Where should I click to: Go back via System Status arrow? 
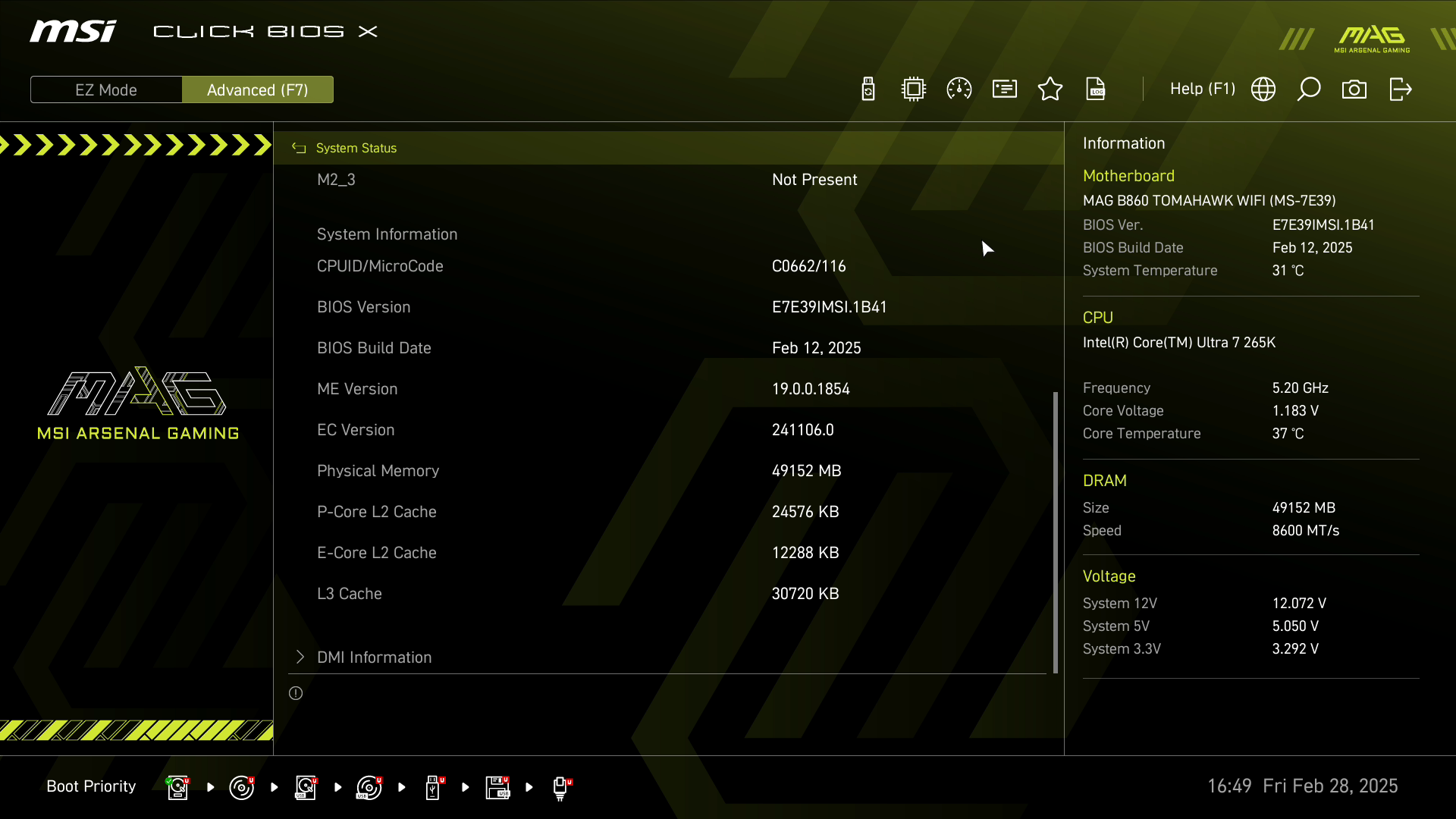point(299,149)
